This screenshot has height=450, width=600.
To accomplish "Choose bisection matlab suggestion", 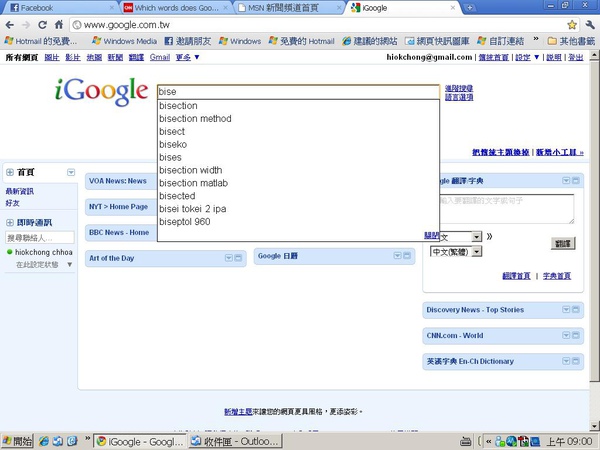I will click(x=298, y=183).
